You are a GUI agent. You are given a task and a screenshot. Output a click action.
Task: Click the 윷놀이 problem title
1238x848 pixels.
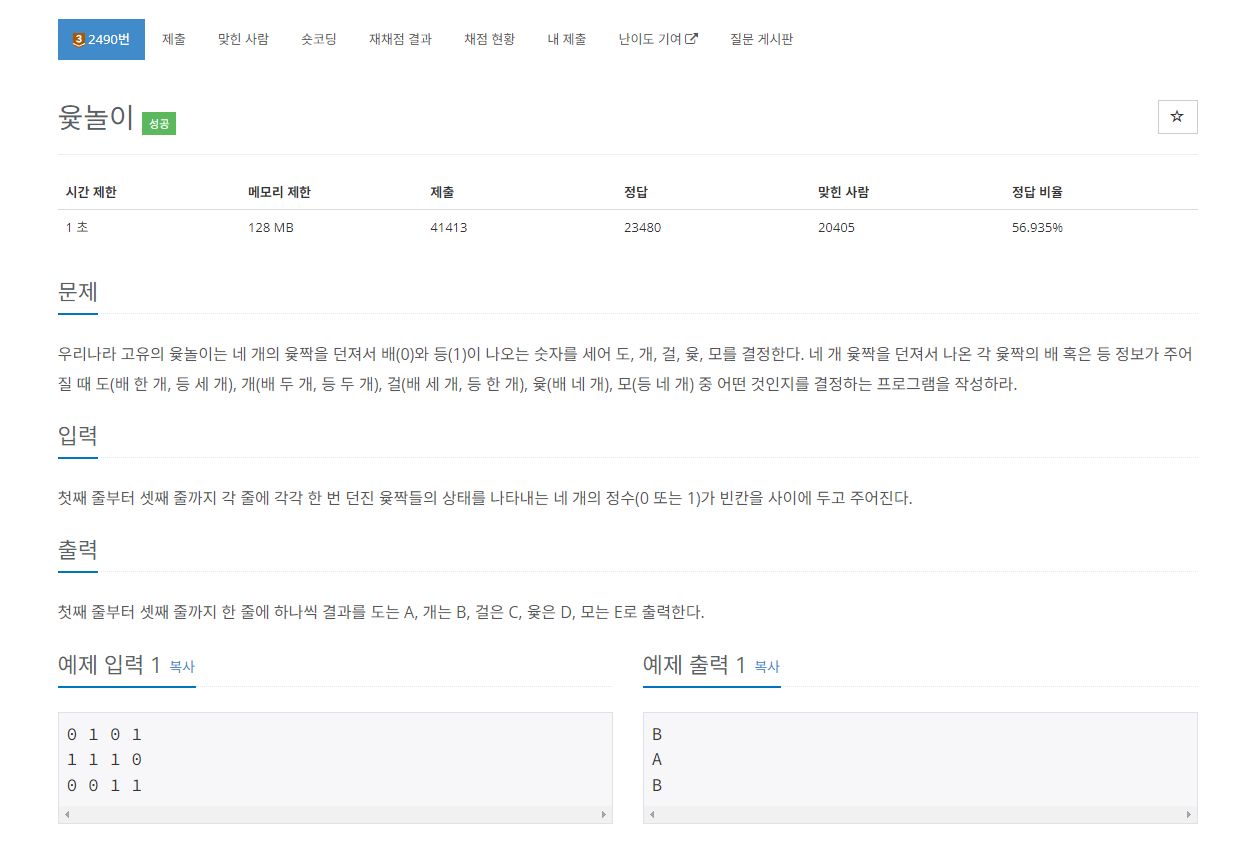(96, 118)
